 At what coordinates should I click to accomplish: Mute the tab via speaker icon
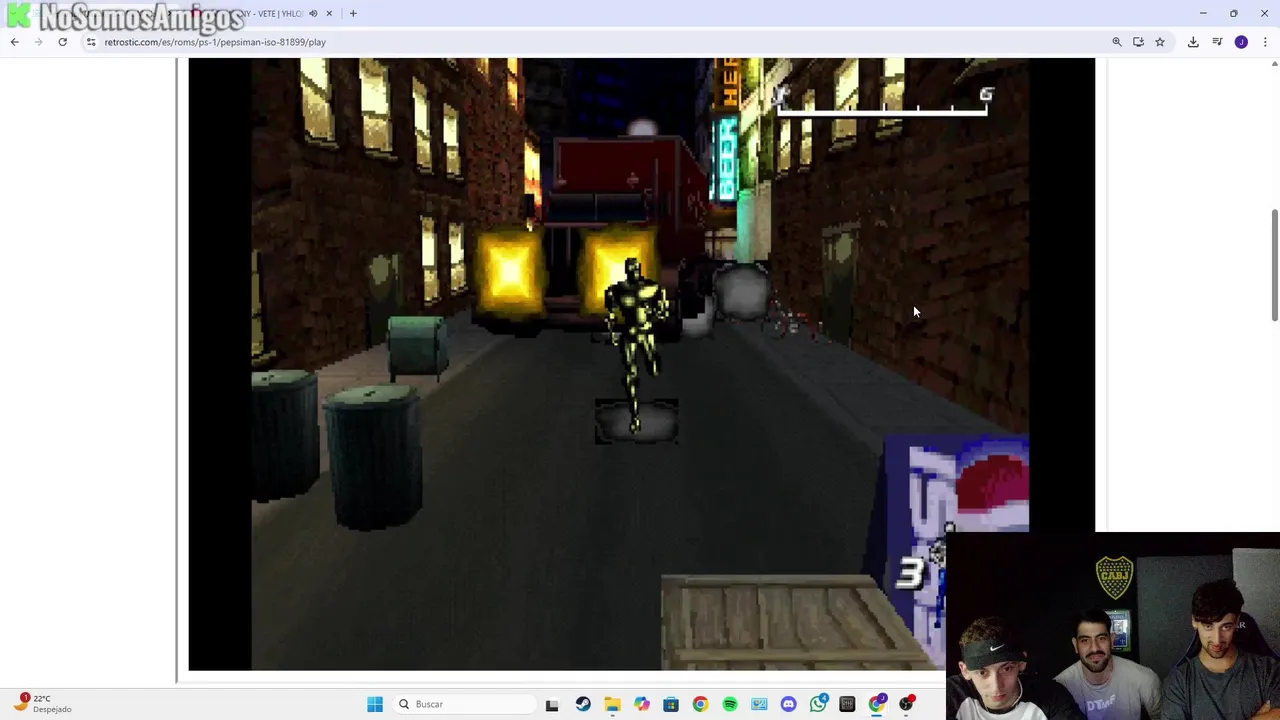(313, 14)
